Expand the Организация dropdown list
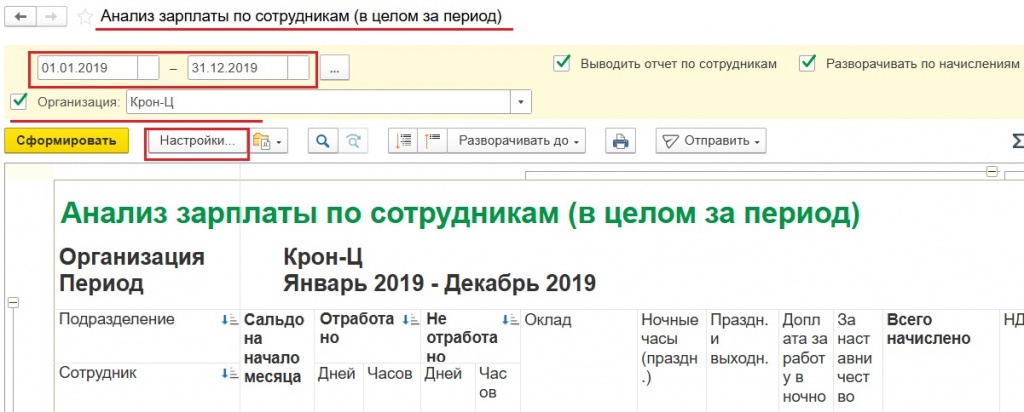 pos(520,102)
